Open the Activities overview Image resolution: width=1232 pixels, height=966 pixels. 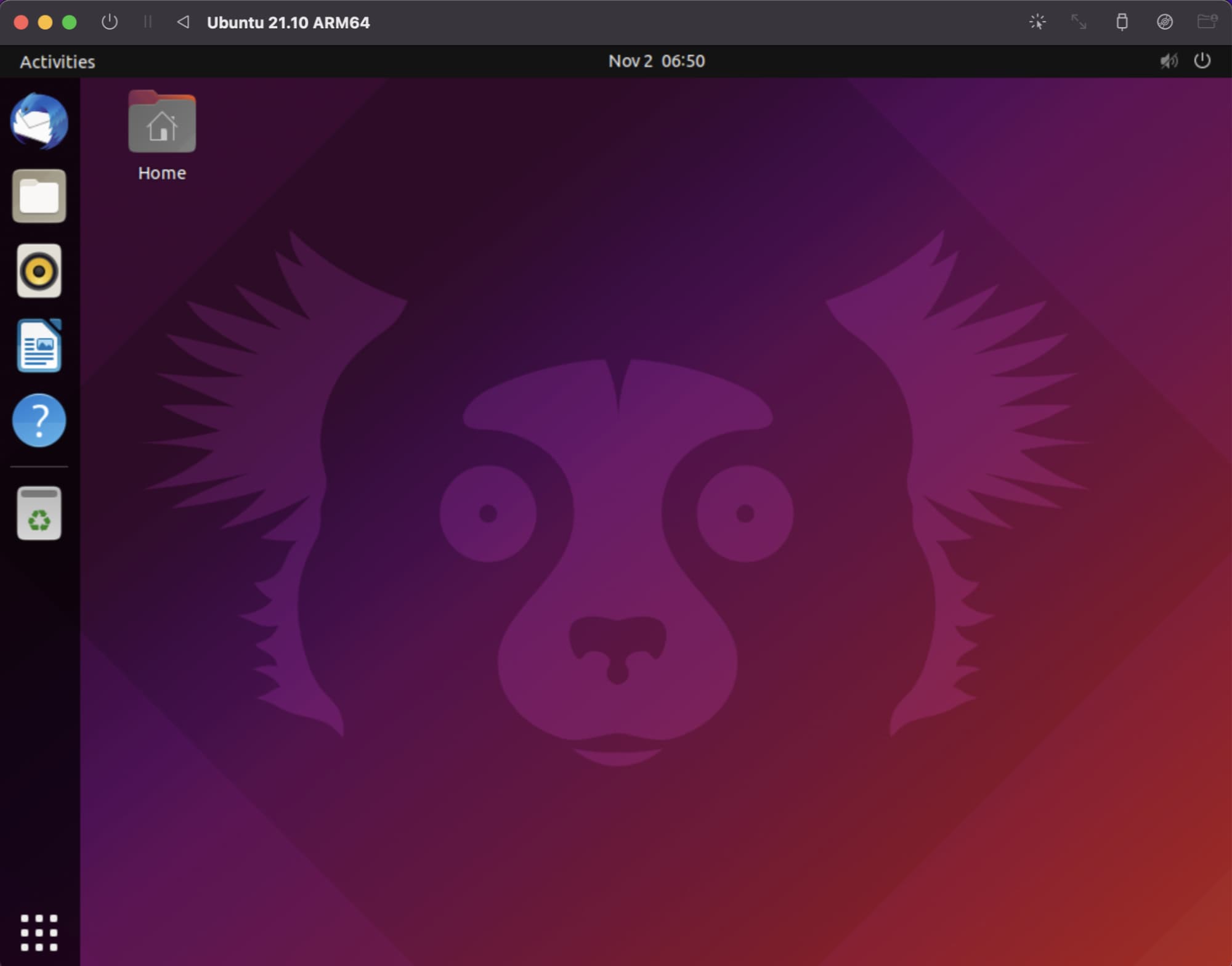point(57,62)
